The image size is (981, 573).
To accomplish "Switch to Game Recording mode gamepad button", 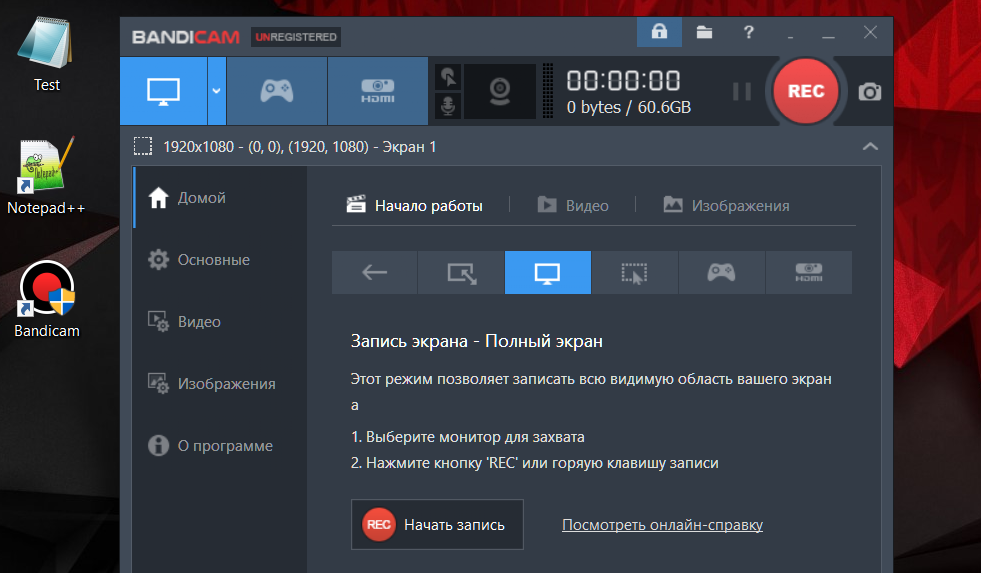I will [x=277, y=91].
